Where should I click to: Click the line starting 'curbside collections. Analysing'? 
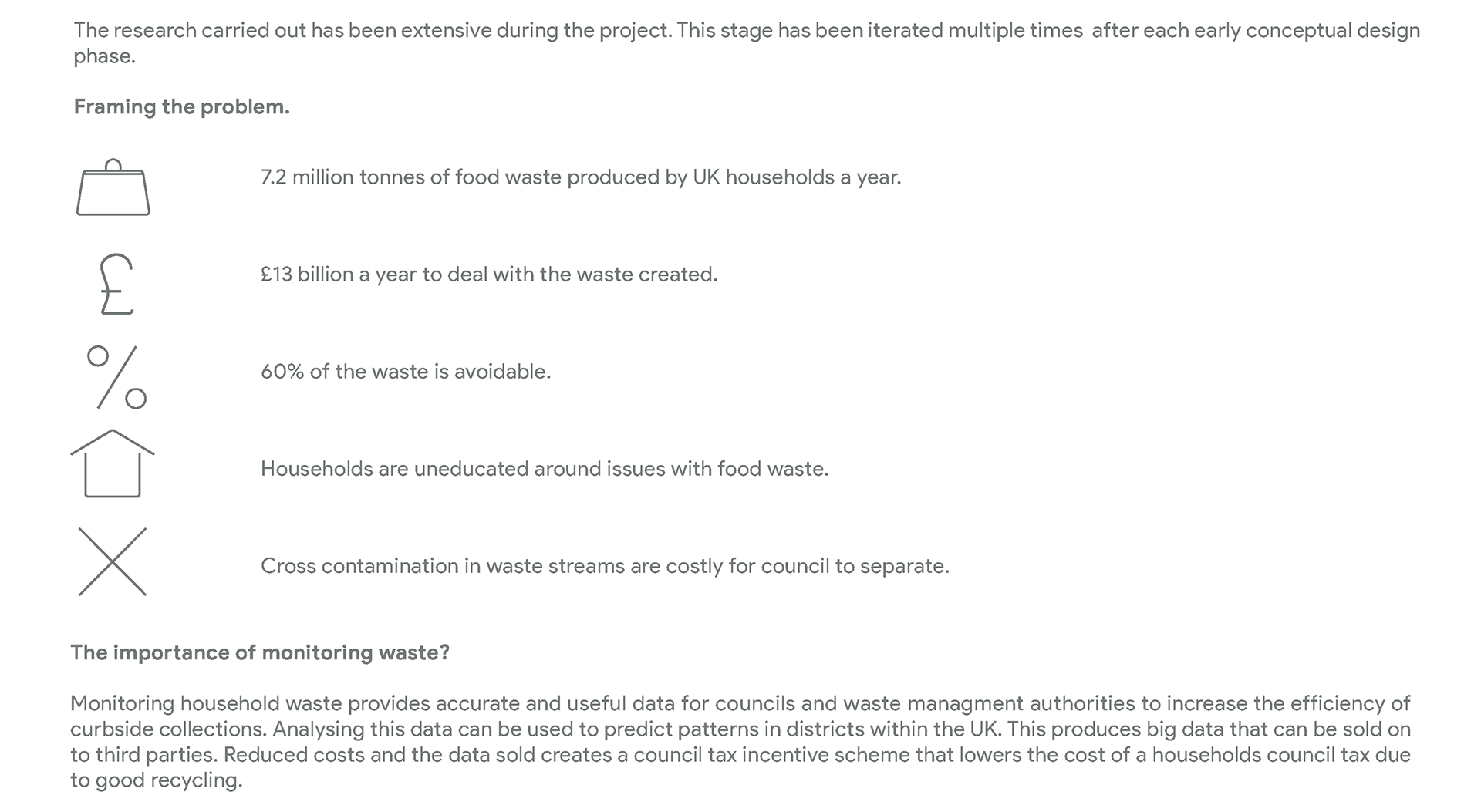click(740, 729)
